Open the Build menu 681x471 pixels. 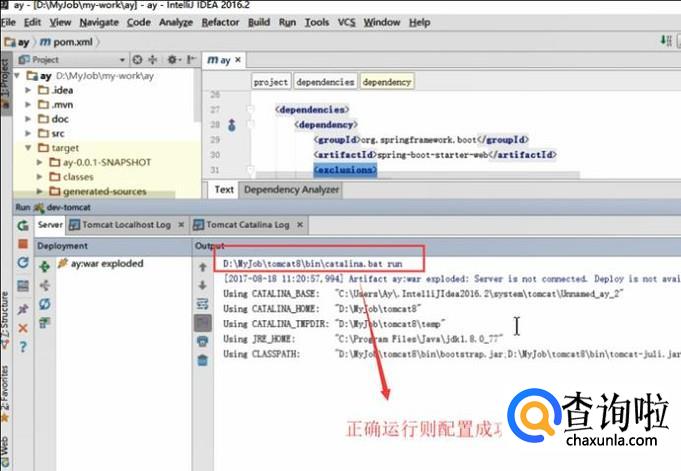tap(259, 22)
